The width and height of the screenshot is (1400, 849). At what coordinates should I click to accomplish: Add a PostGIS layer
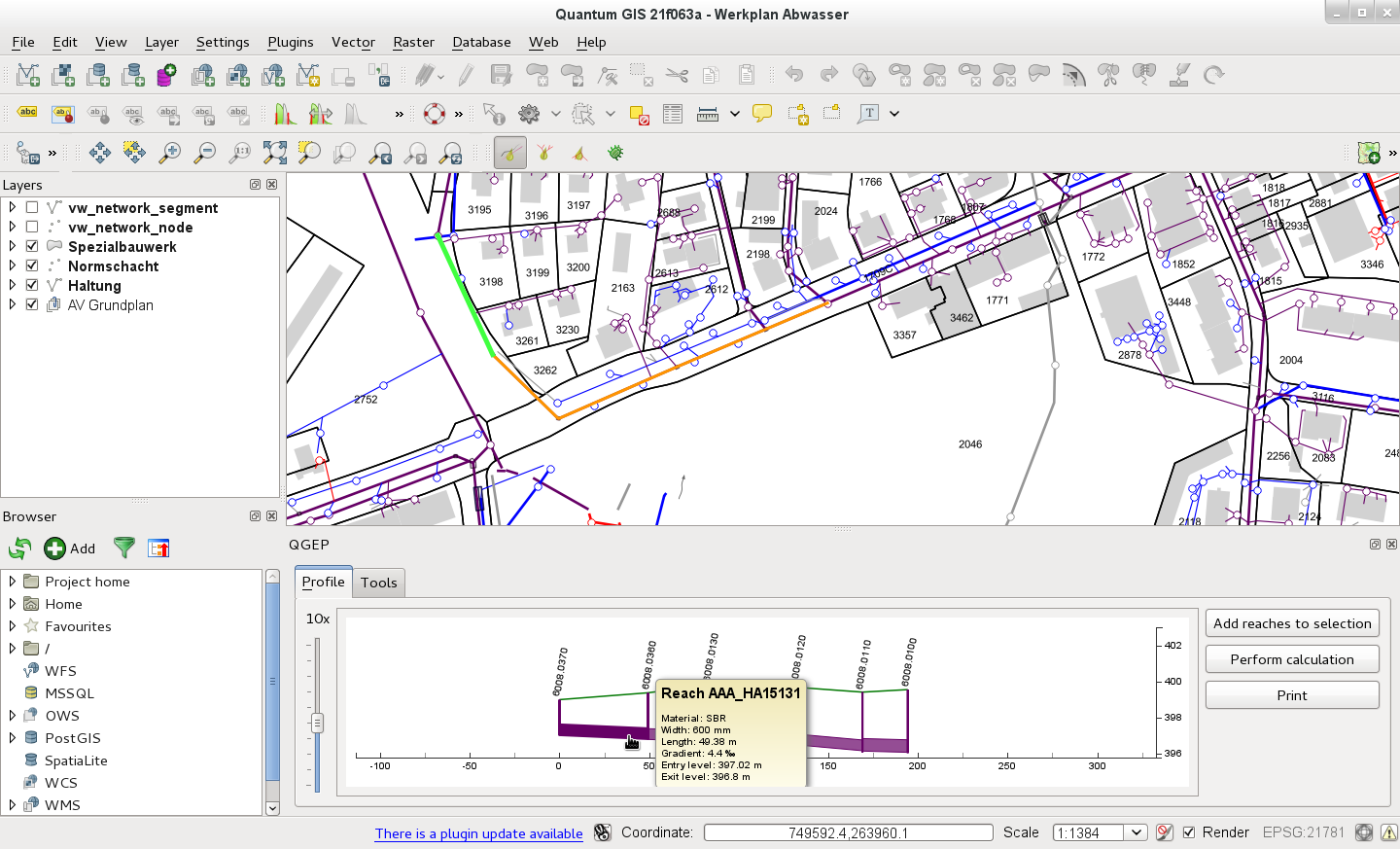(98, 75)
